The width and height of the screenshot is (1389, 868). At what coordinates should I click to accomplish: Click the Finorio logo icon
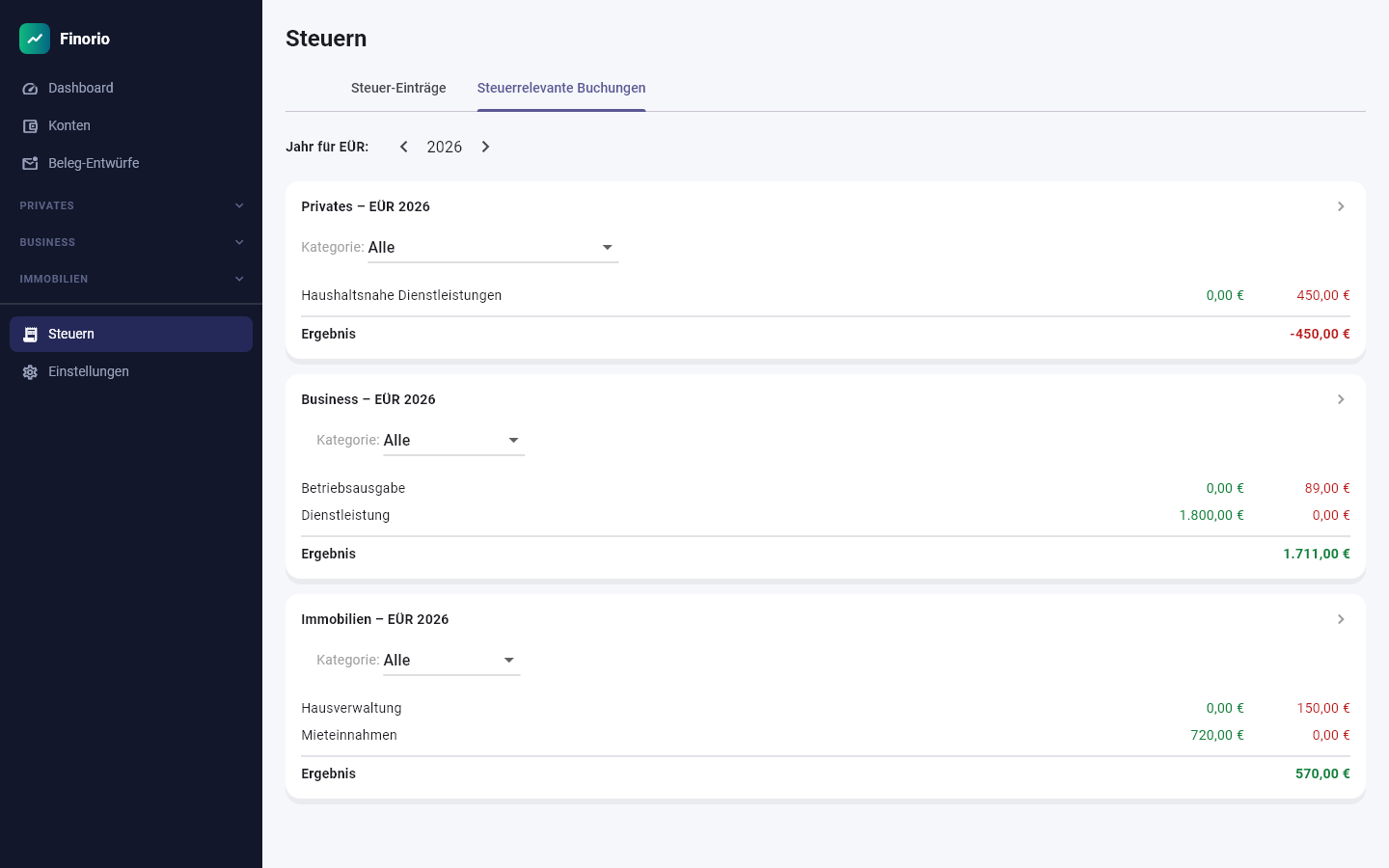point(35,39)
